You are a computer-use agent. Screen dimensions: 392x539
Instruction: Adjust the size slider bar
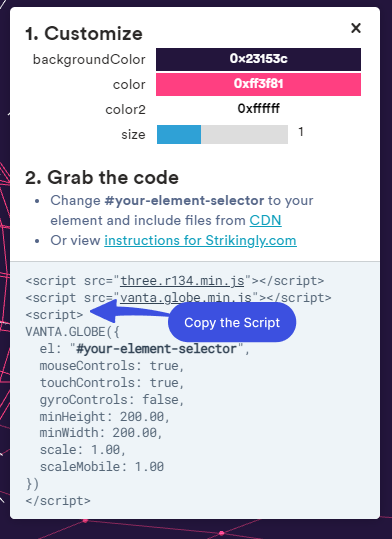[x=222, y=134]
